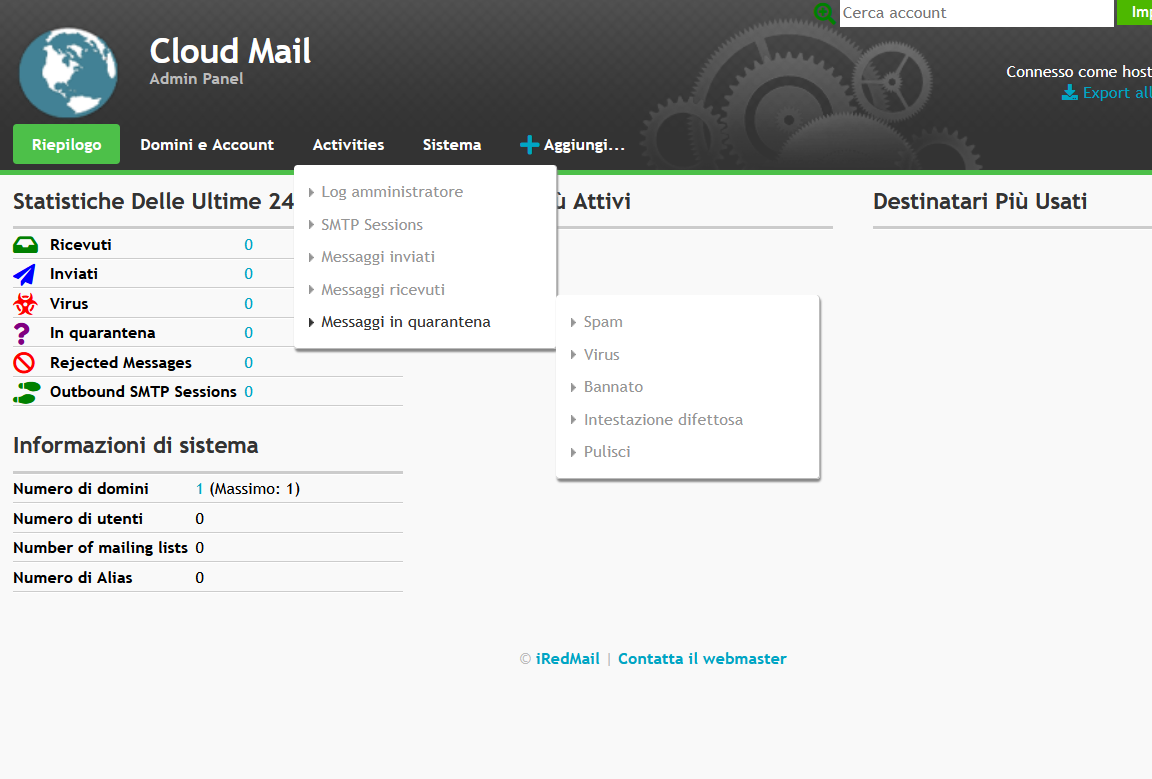Click the blue Inviati paper plane icon

coord(25,274)
